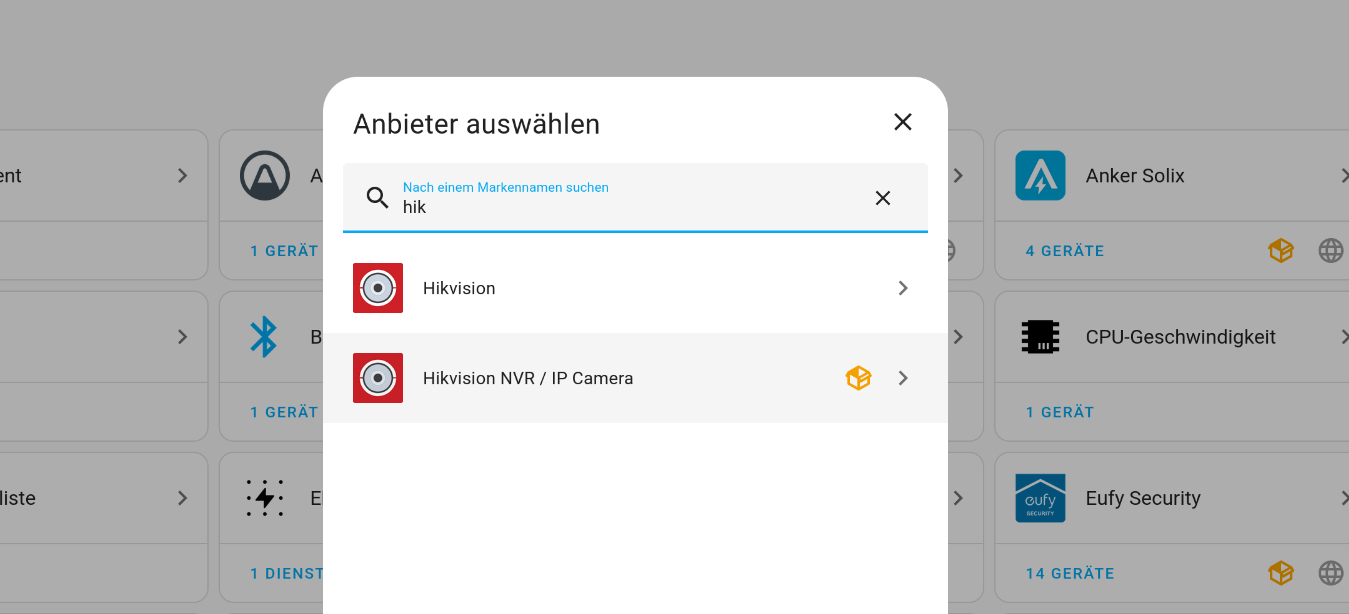Click the search magnifier icon
1349x614 pixels.
tap(377, 198)
